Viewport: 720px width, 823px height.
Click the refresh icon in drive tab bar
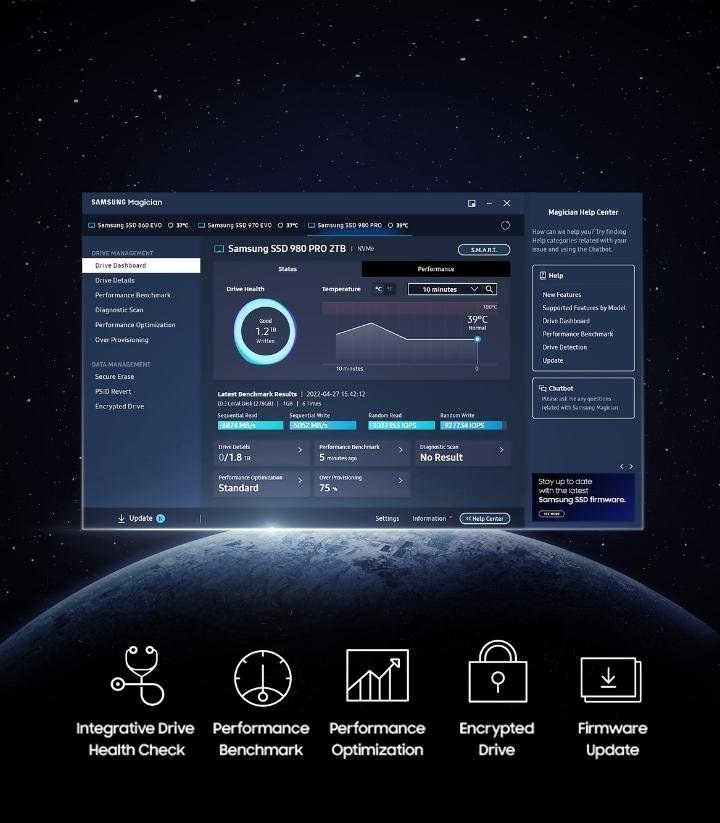point(505,225)
